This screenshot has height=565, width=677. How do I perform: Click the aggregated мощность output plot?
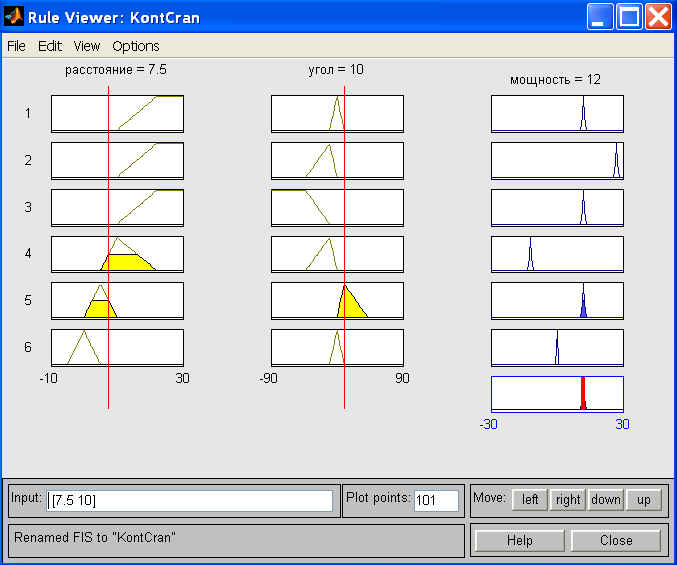click(557, 394)
